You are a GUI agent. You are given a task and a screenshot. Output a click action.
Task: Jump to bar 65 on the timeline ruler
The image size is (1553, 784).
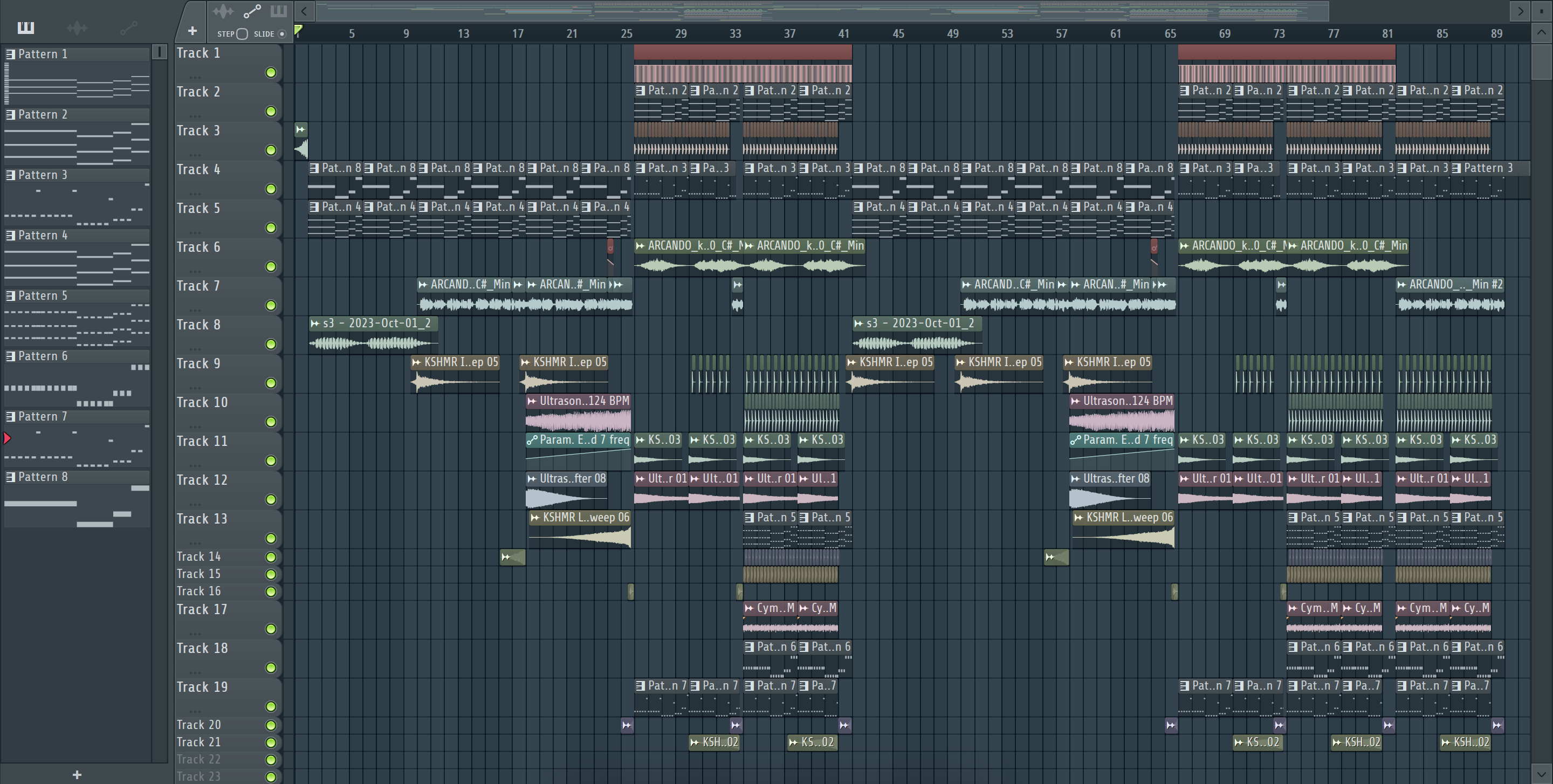click(x=1170, y=34)
